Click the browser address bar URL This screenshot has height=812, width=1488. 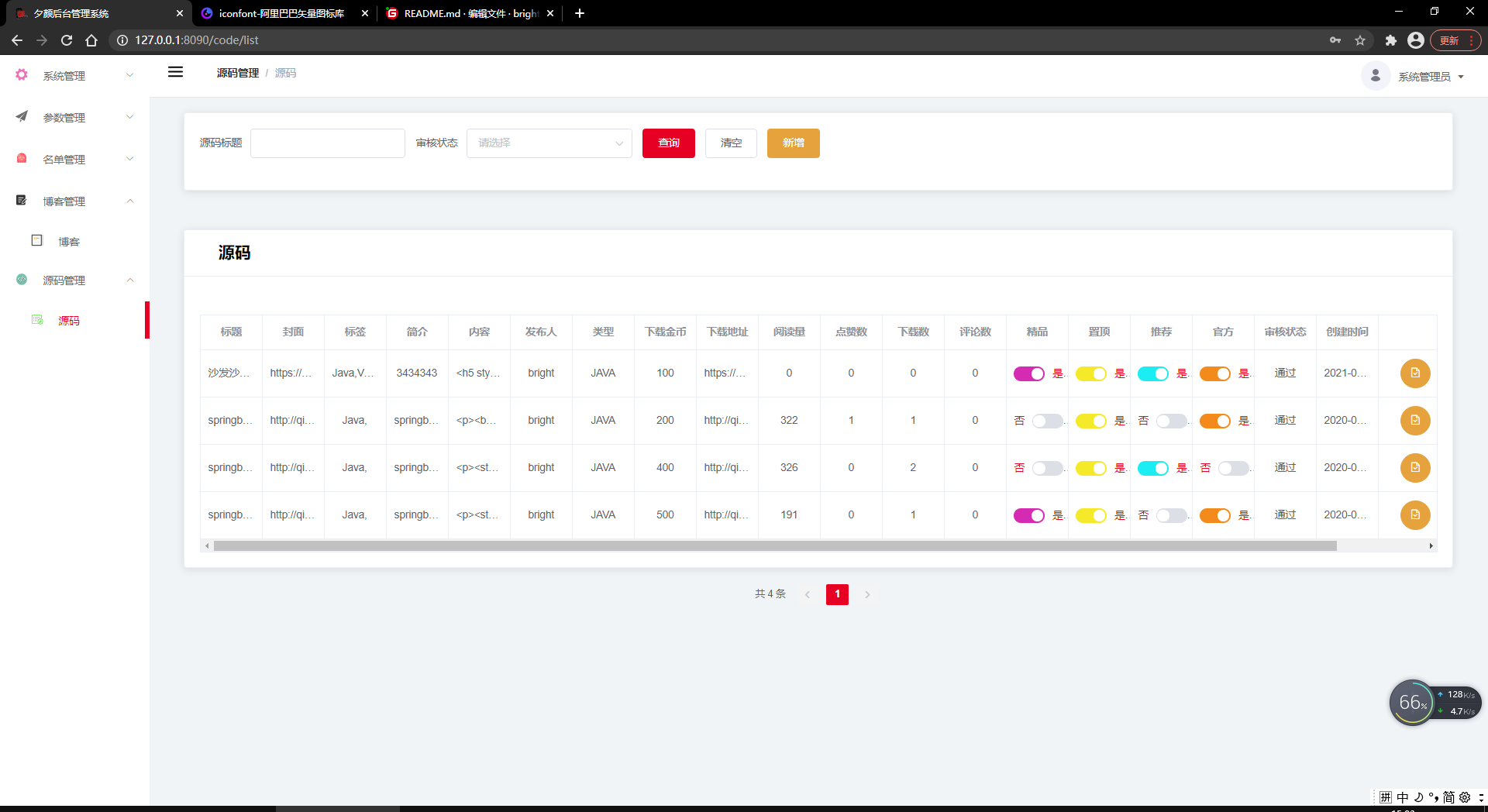(197, 40)
